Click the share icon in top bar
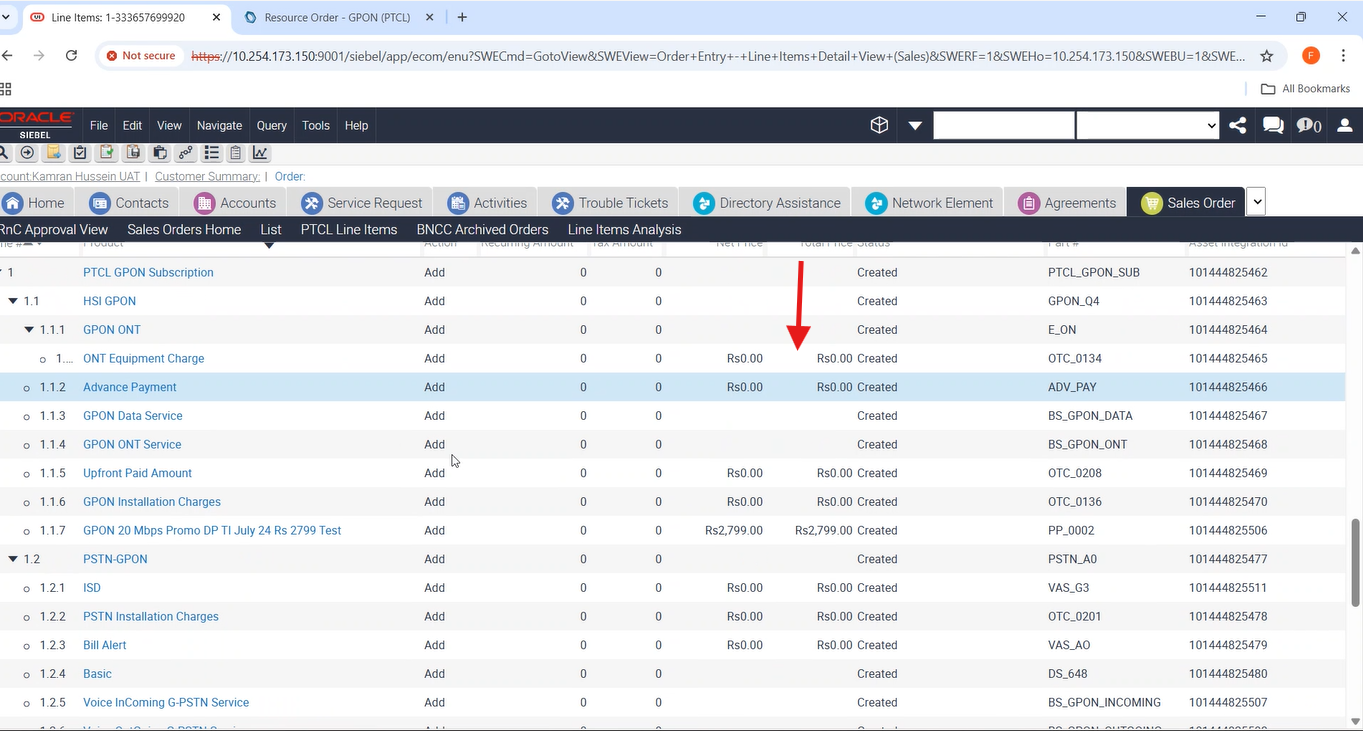This screenshot has height=731, width=1363. (x=1238, y=125)
